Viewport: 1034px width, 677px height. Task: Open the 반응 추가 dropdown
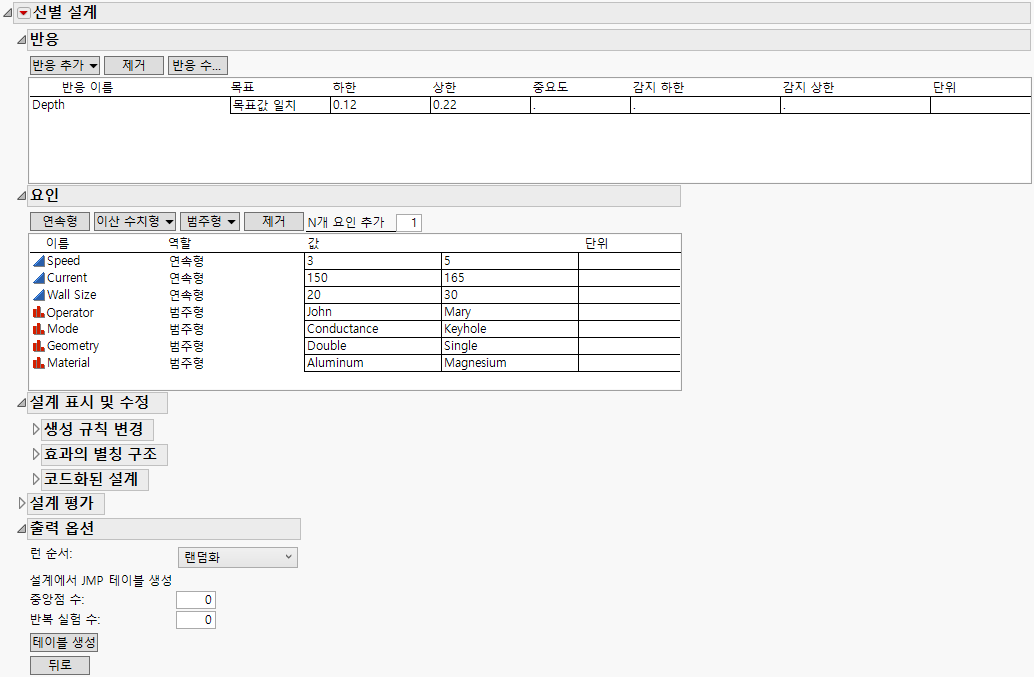click(60, 64)
